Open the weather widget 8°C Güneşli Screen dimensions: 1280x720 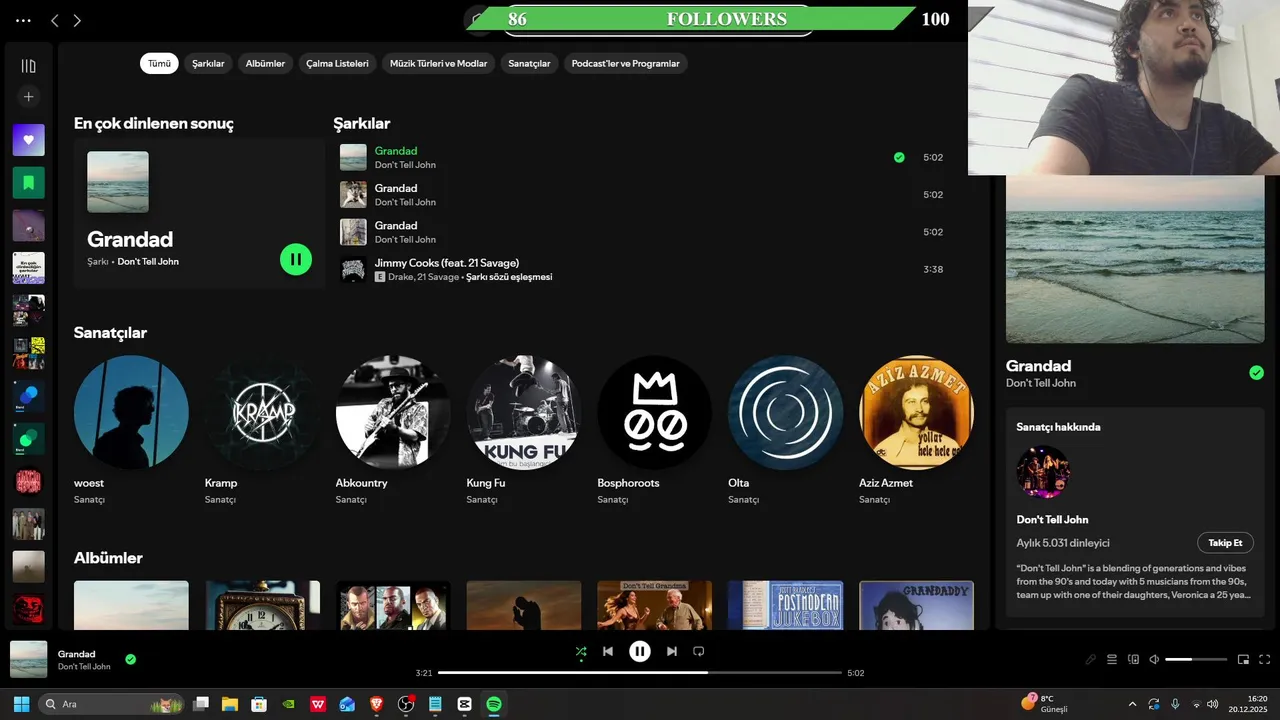click(x=1044, y=704)
